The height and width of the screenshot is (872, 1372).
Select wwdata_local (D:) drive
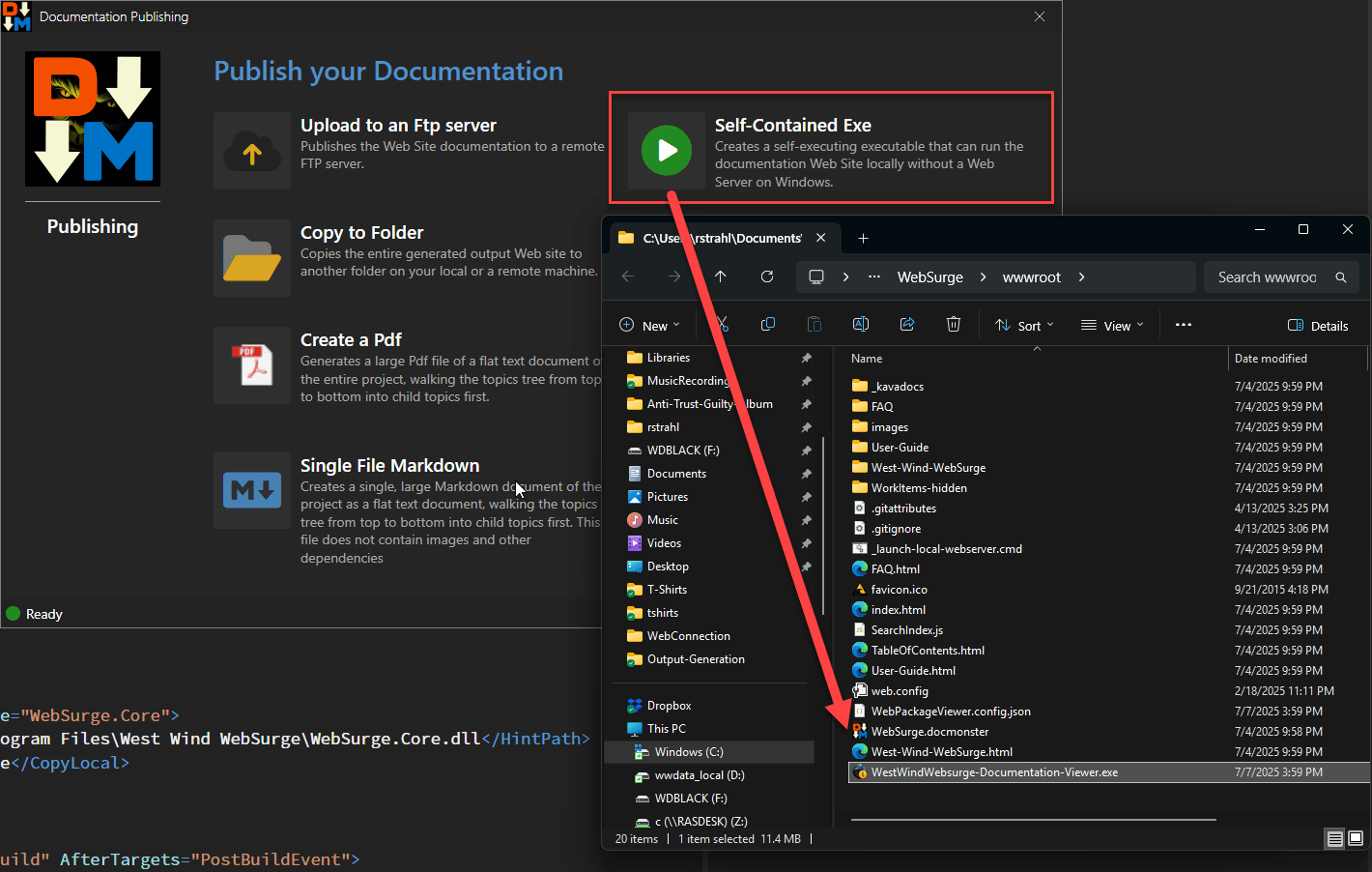click(700, 775)
